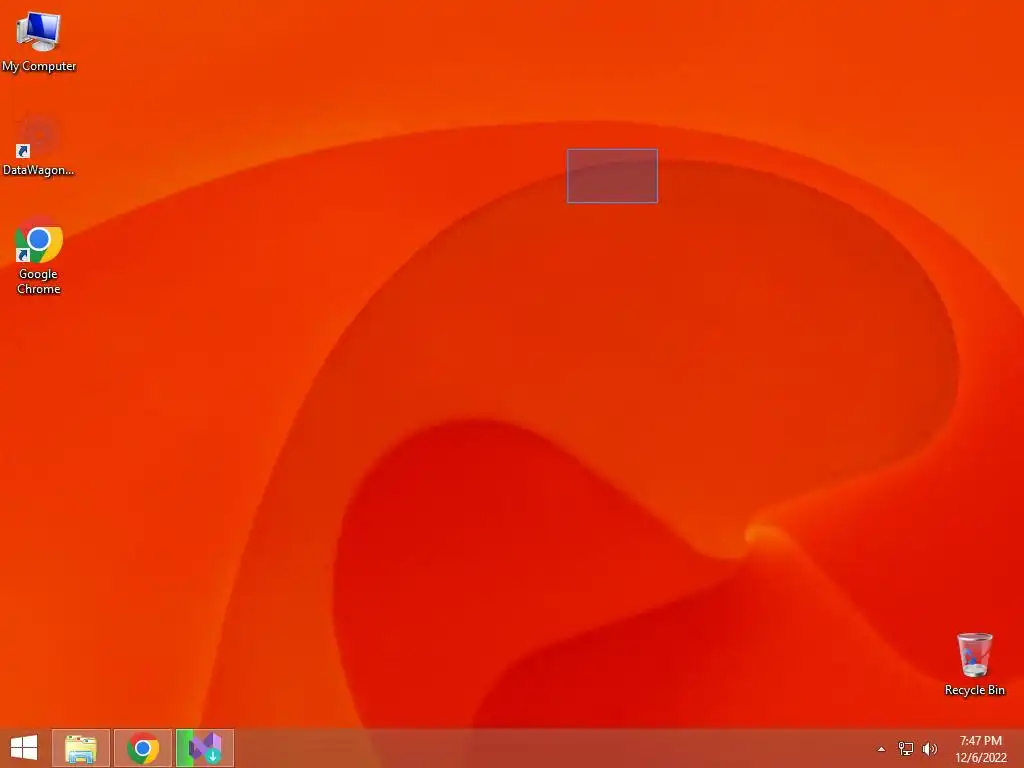Image resolution: width=1024 pixels, height=768 pixels.
Task: Open the network status tray icon
Action: (x=906, y=749)
